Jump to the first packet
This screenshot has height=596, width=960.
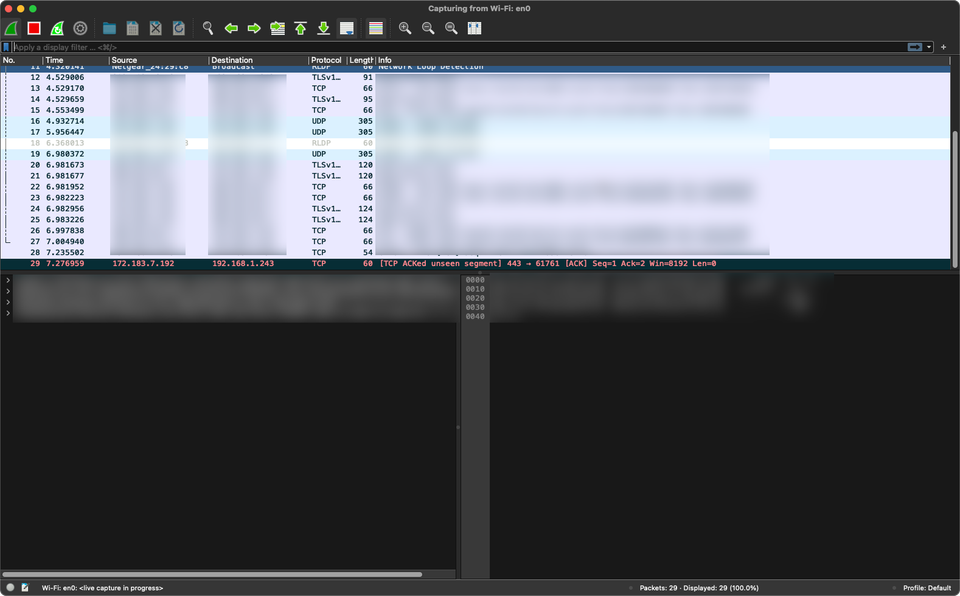[301, 28]
